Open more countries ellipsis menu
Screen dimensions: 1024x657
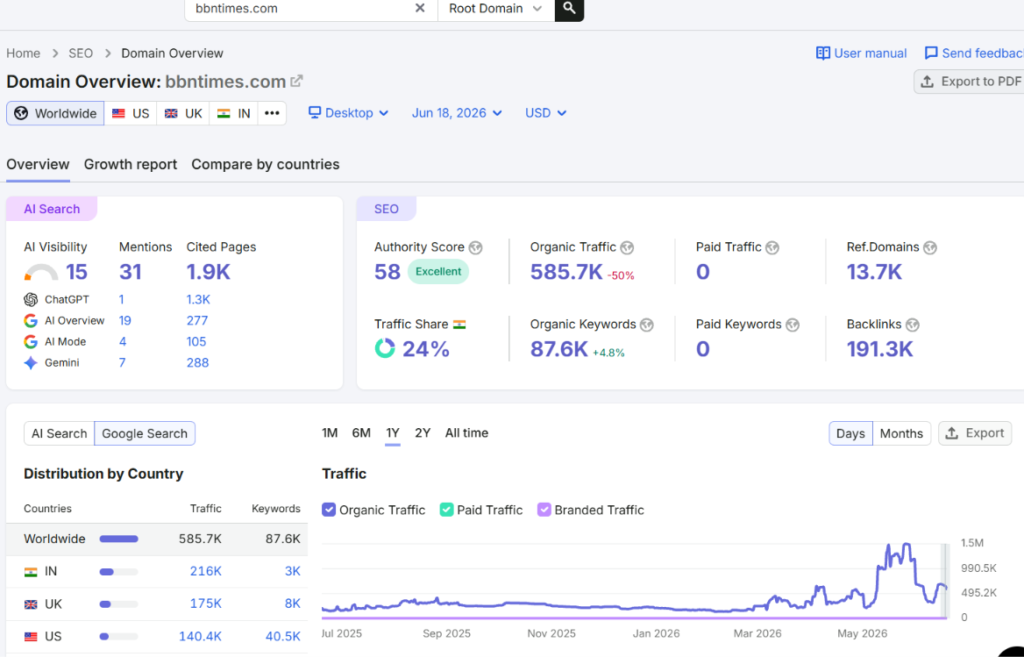coord(272,113)
